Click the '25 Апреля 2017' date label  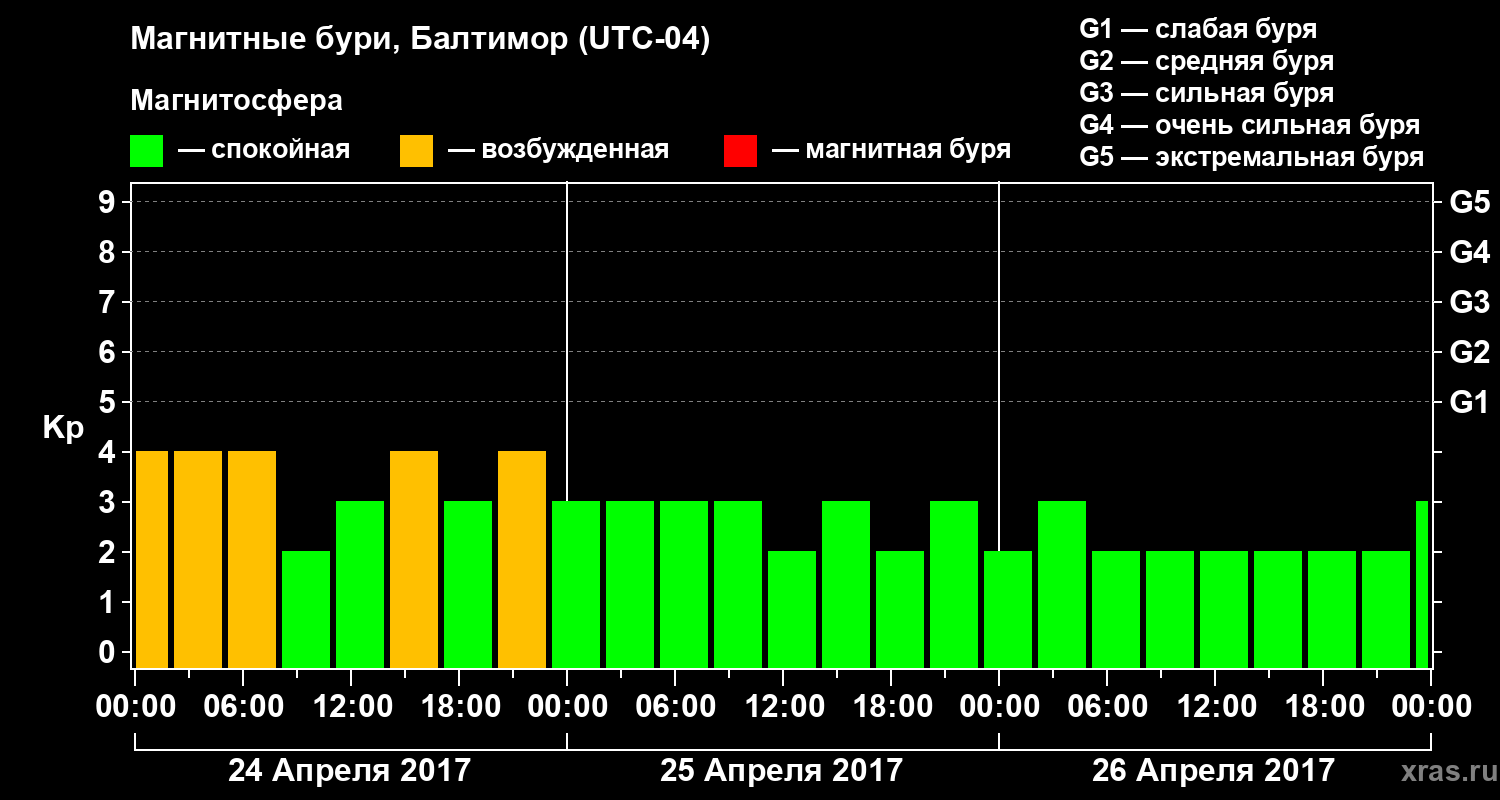781,771
